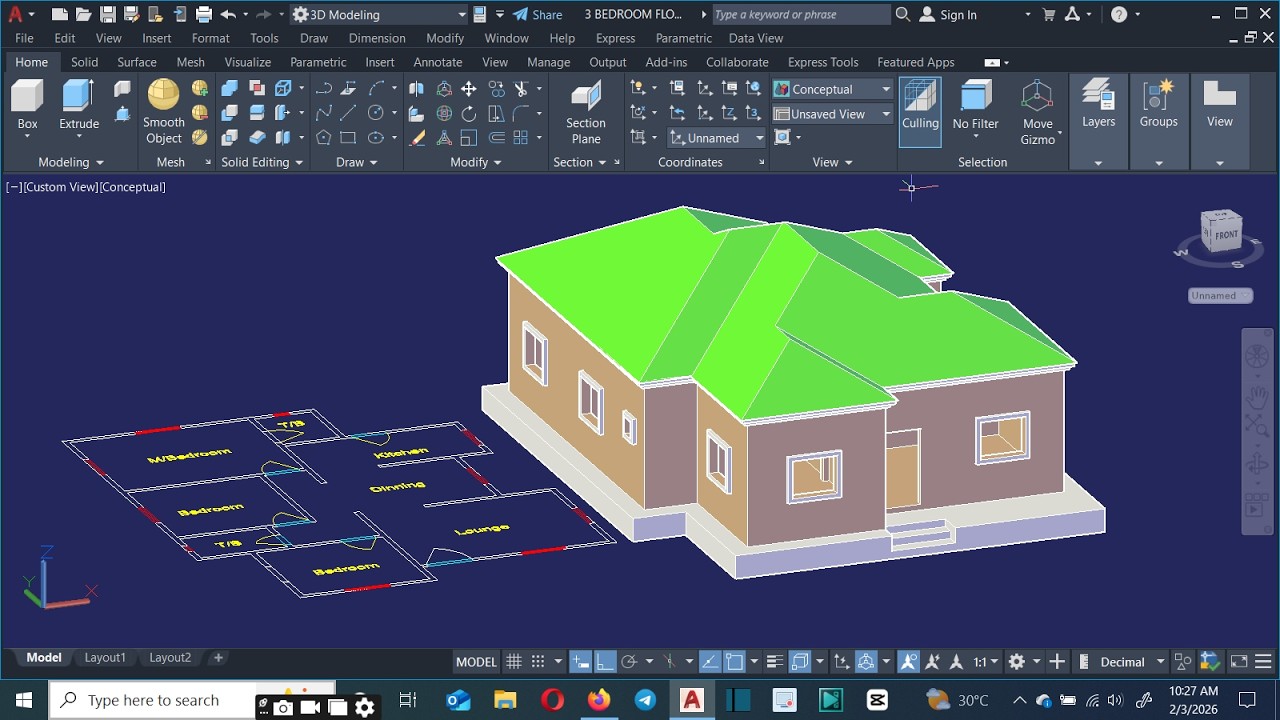
Task: Click the MODEL space button in status bar
Action: pos(476,662)
